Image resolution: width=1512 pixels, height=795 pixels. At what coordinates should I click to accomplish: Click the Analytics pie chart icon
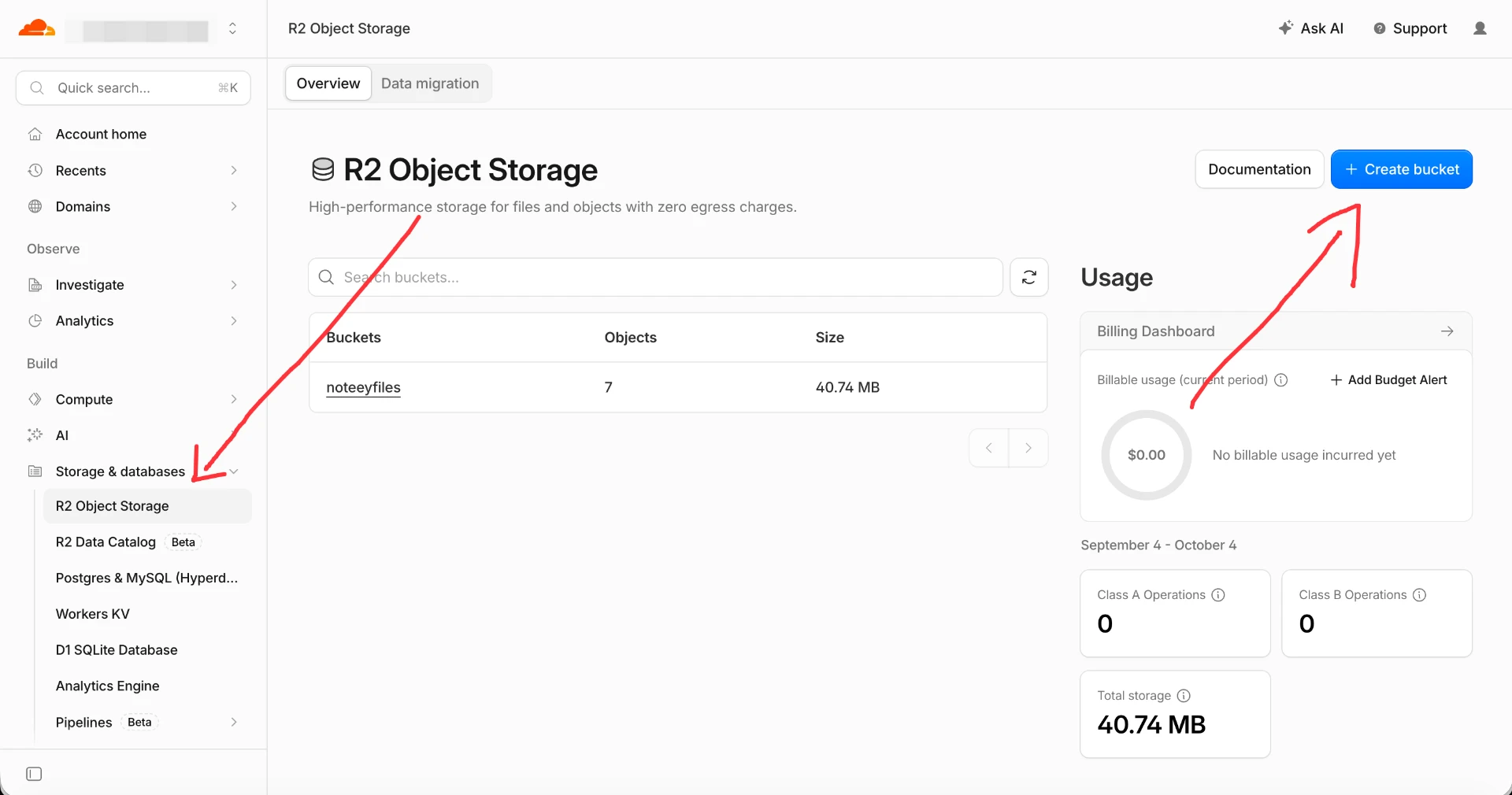point(35,321)
